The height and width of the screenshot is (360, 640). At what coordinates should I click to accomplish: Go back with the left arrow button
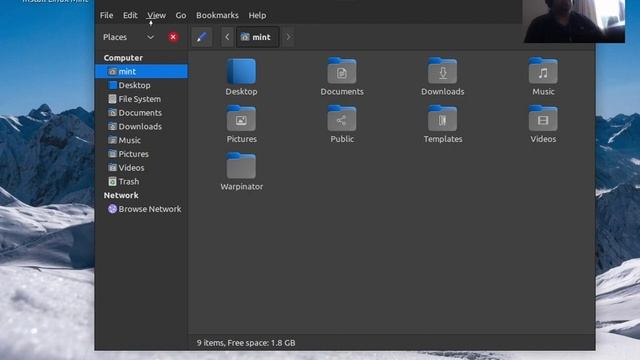tap(227, 37)
